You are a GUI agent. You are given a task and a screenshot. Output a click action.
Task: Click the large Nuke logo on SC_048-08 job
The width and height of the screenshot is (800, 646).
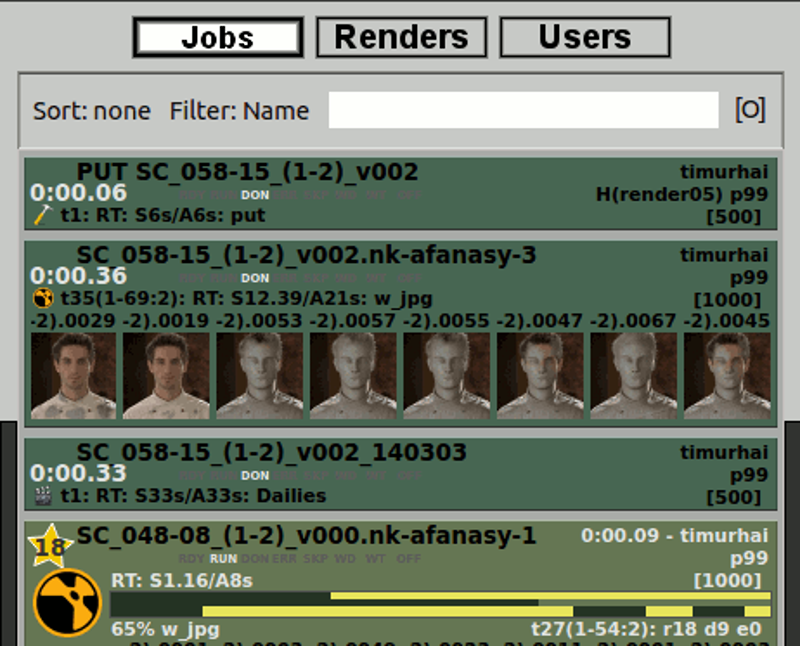point(67,601)
